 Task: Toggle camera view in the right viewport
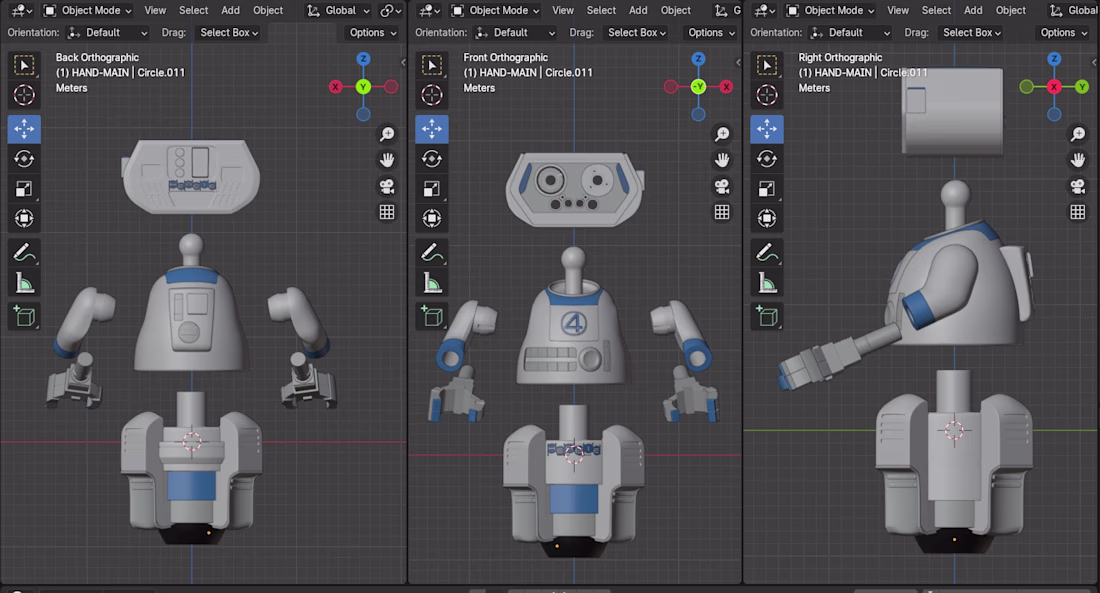(x=1078, y=186)
